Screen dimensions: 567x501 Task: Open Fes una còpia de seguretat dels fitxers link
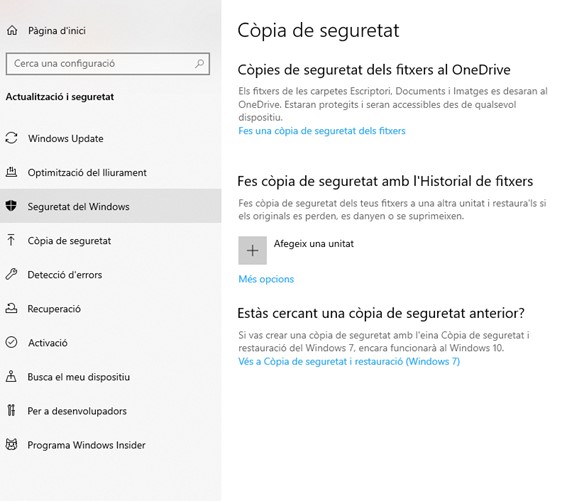pos(322,131)
